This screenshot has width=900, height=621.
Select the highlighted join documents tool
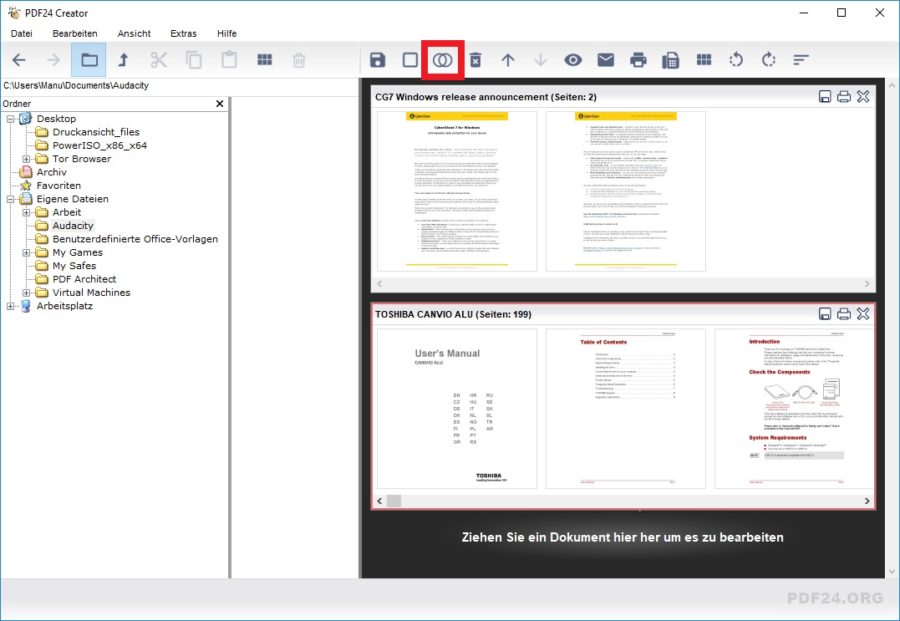[x=443, y=59]
